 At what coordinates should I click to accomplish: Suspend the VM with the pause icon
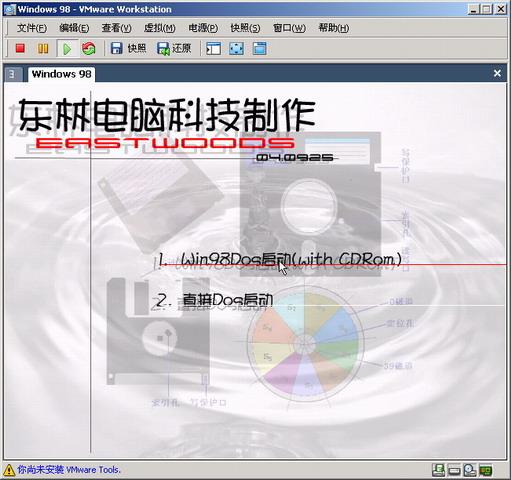pyautogui.click(x=43, y=49)
